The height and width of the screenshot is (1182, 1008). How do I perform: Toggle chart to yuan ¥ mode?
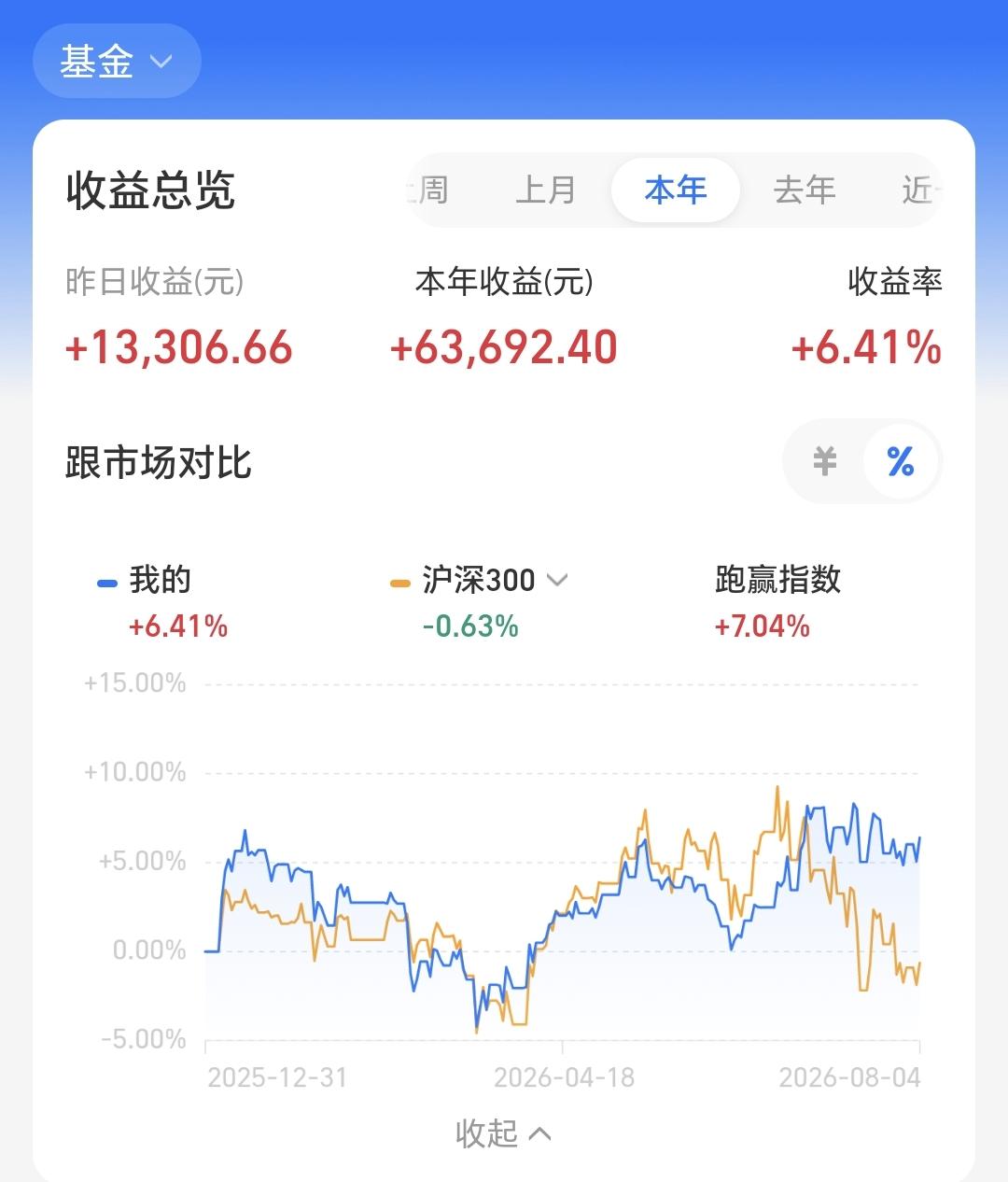[825, 461]
